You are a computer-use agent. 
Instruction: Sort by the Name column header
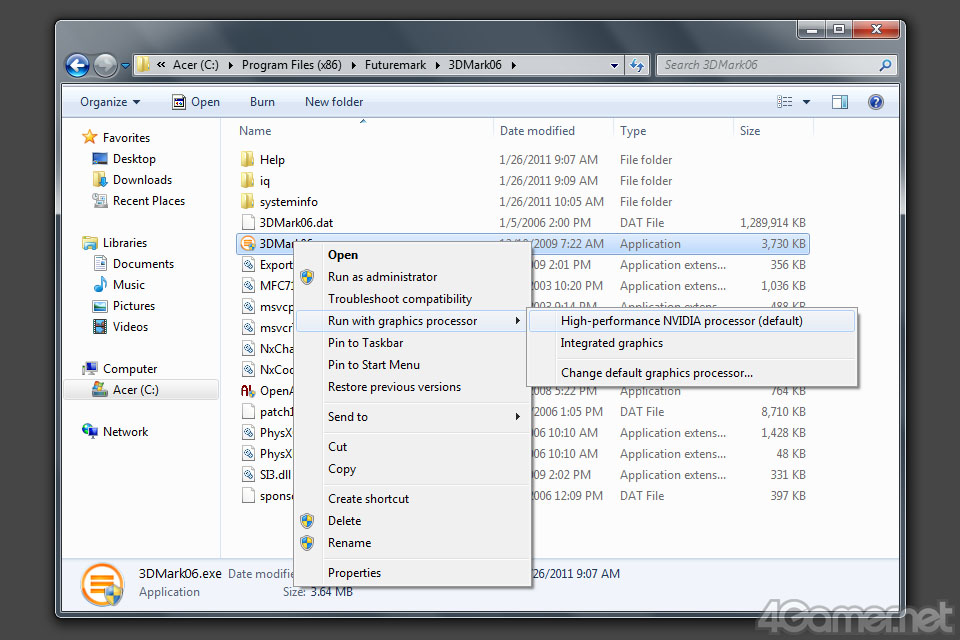[255, 130]
